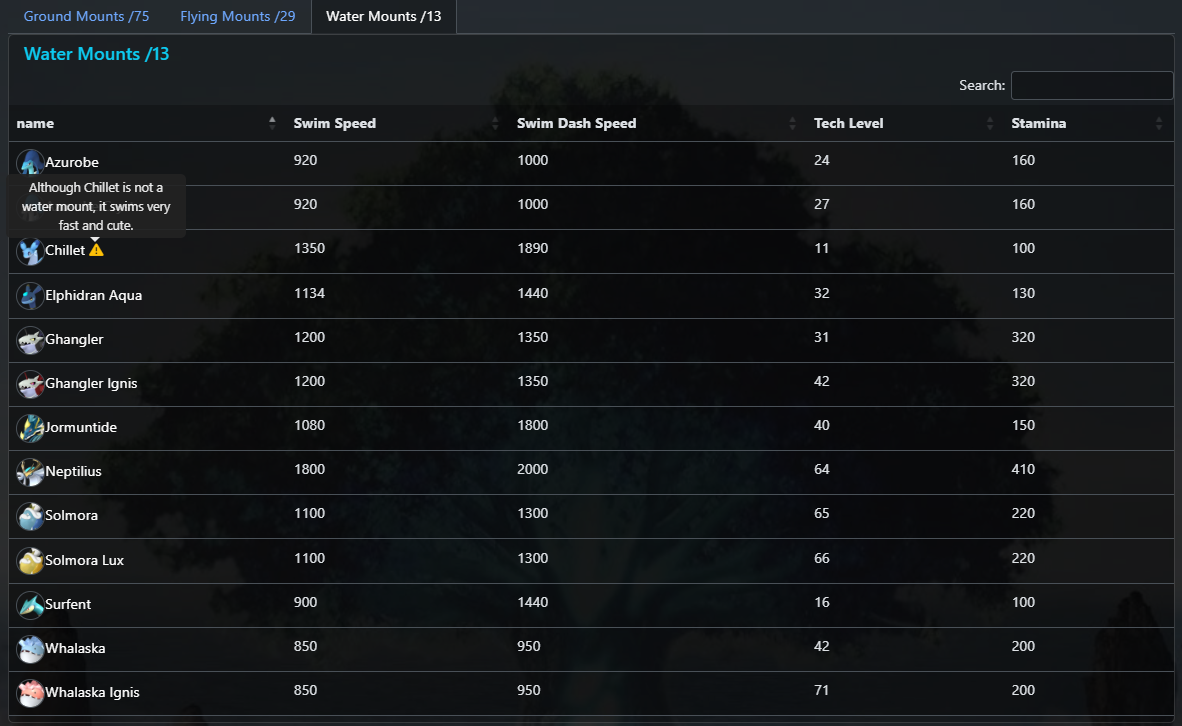Click Whalaska Ignis tech level 71
The width and height of the screenshot is (1182, 726).
pyautogui.click(x=822, y=691)
